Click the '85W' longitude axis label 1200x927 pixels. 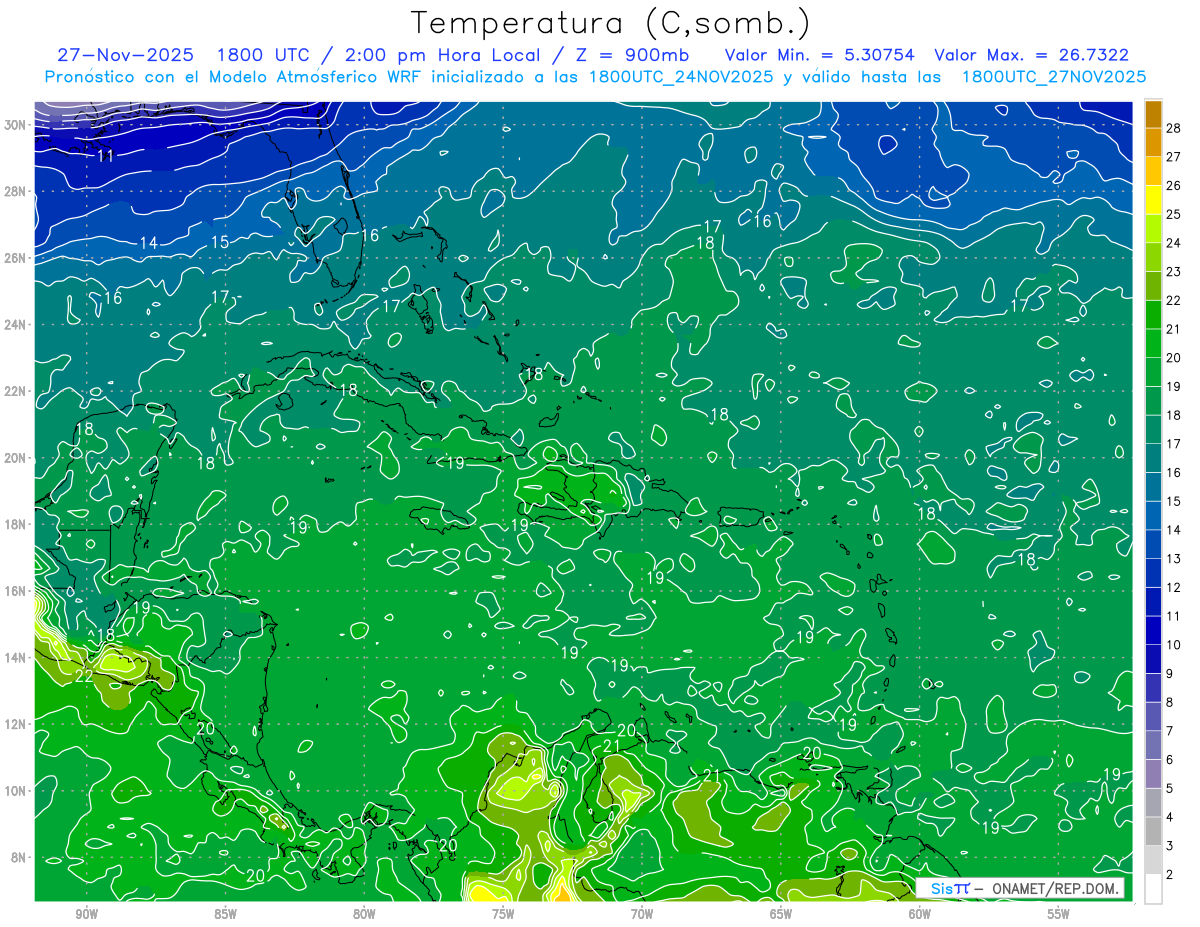(225, 914)
